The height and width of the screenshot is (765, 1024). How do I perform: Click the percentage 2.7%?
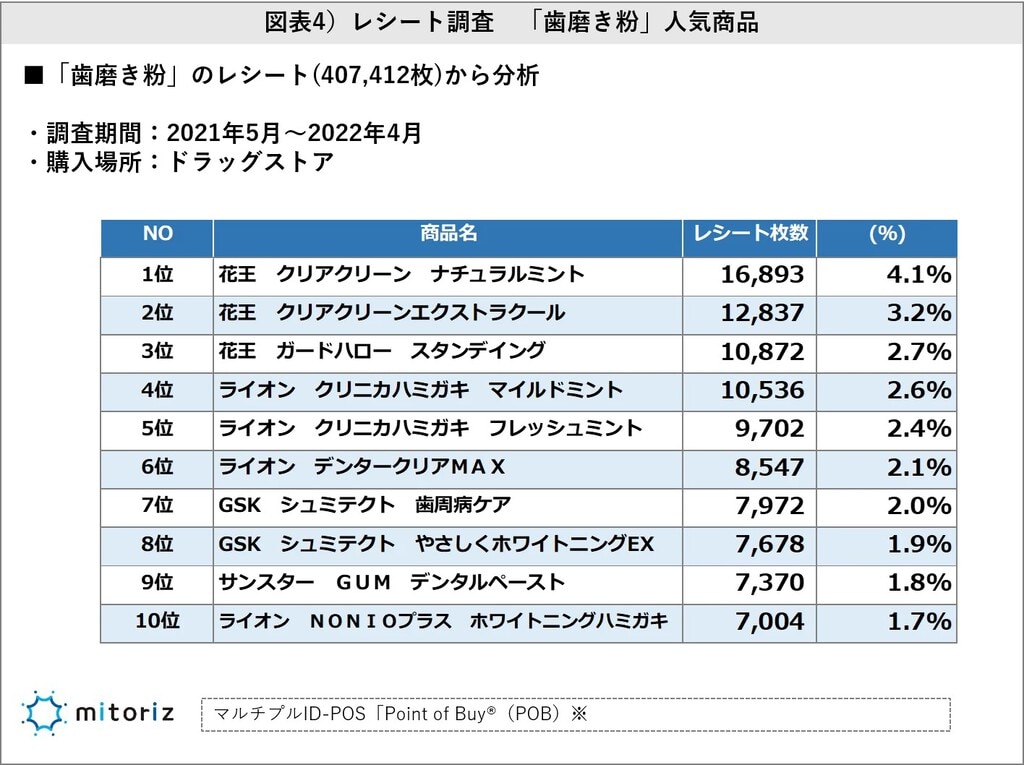tap(919, 351)
